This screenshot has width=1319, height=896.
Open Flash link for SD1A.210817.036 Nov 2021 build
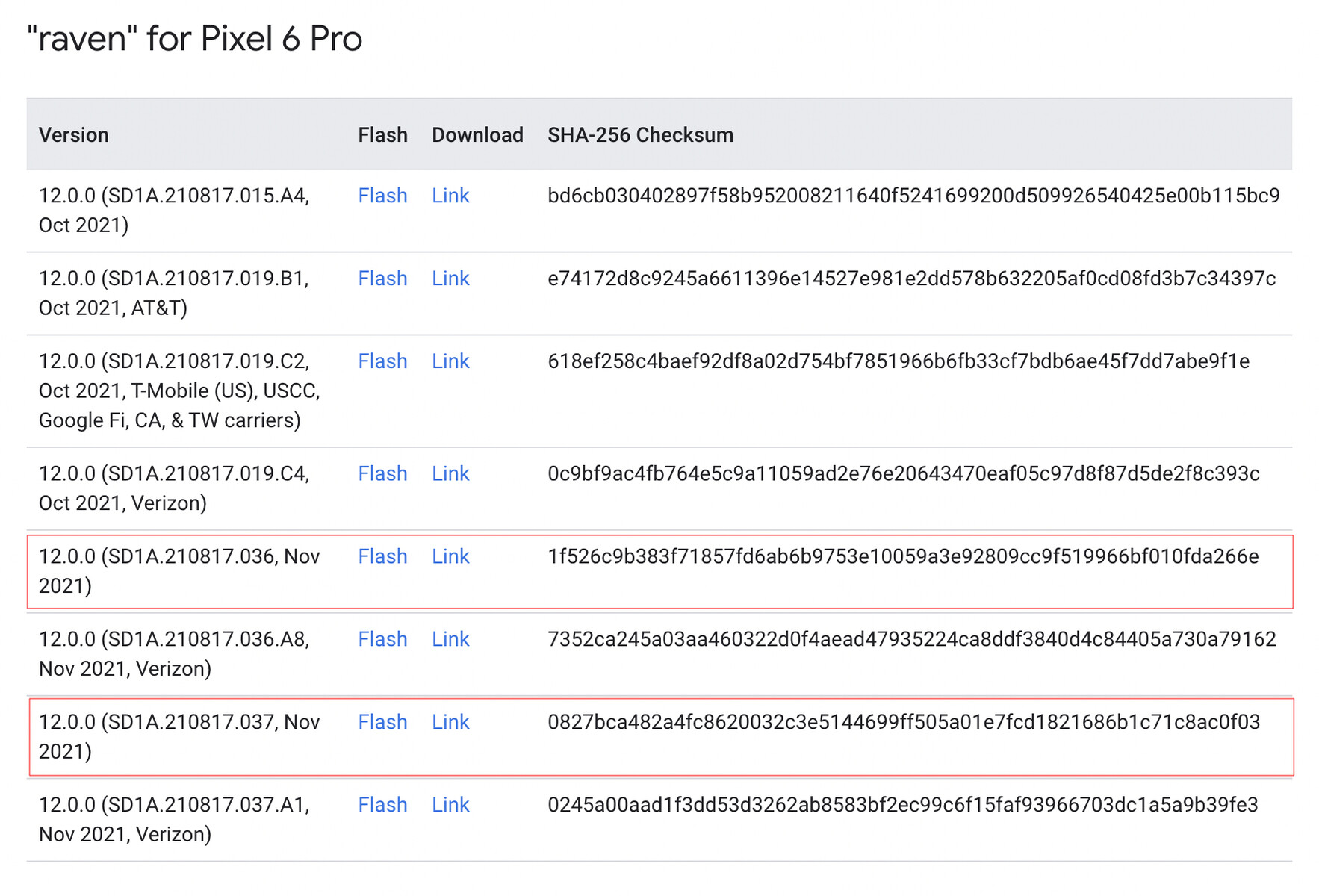pyautogui.click(x=382, y=557)
